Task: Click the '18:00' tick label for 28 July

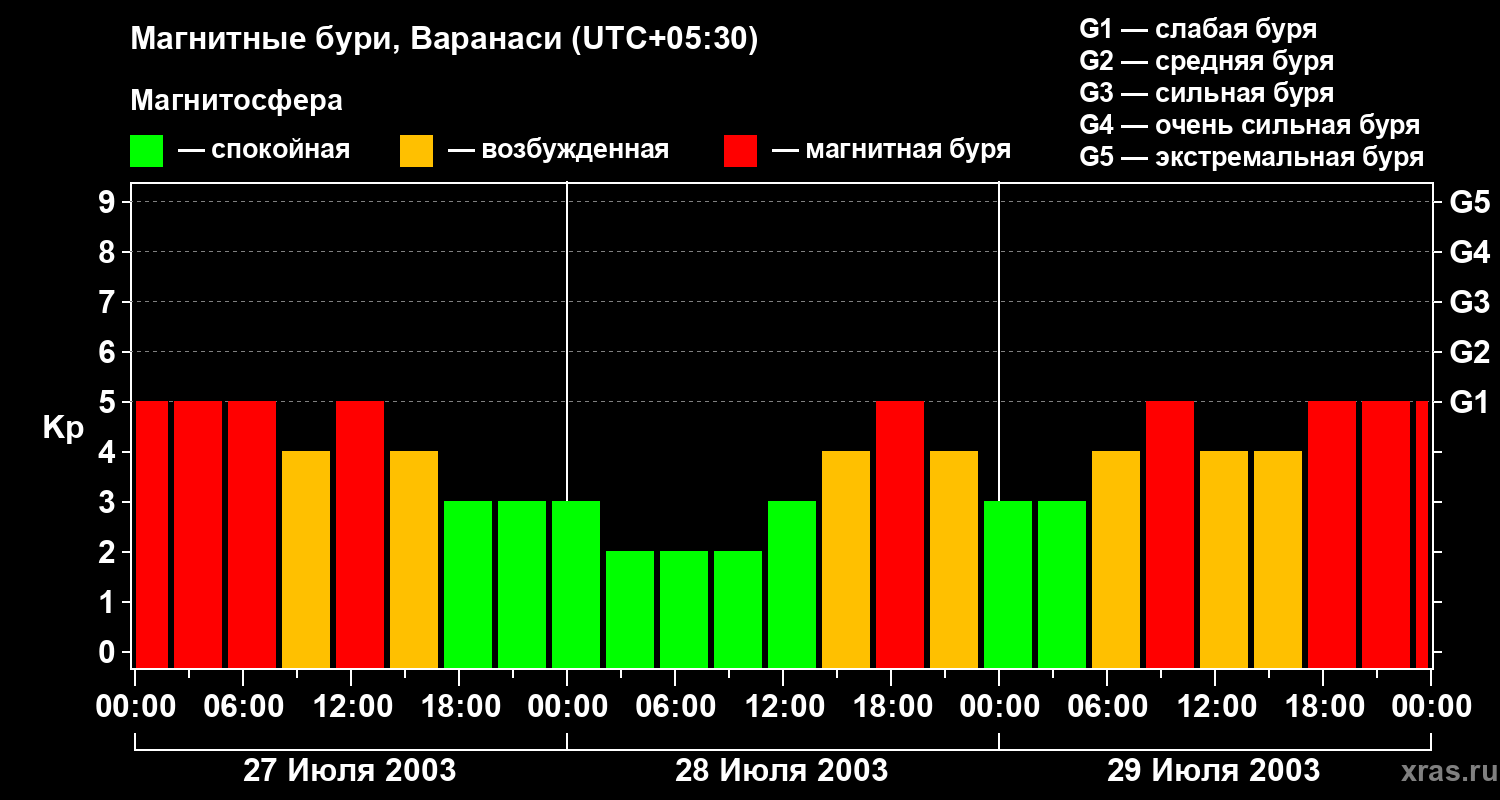Action: tap(891, 707)
